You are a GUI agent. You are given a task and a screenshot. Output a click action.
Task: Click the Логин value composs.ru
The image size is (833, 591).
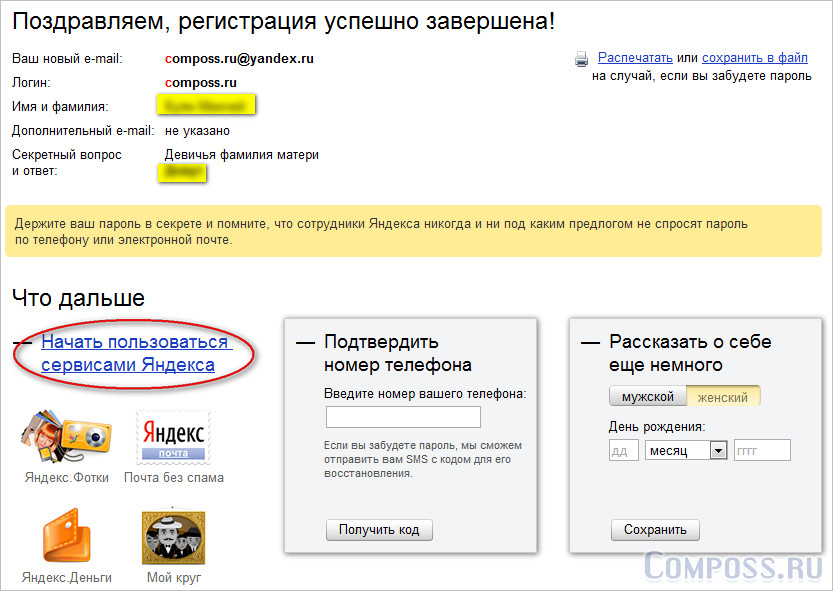point(201,83)
